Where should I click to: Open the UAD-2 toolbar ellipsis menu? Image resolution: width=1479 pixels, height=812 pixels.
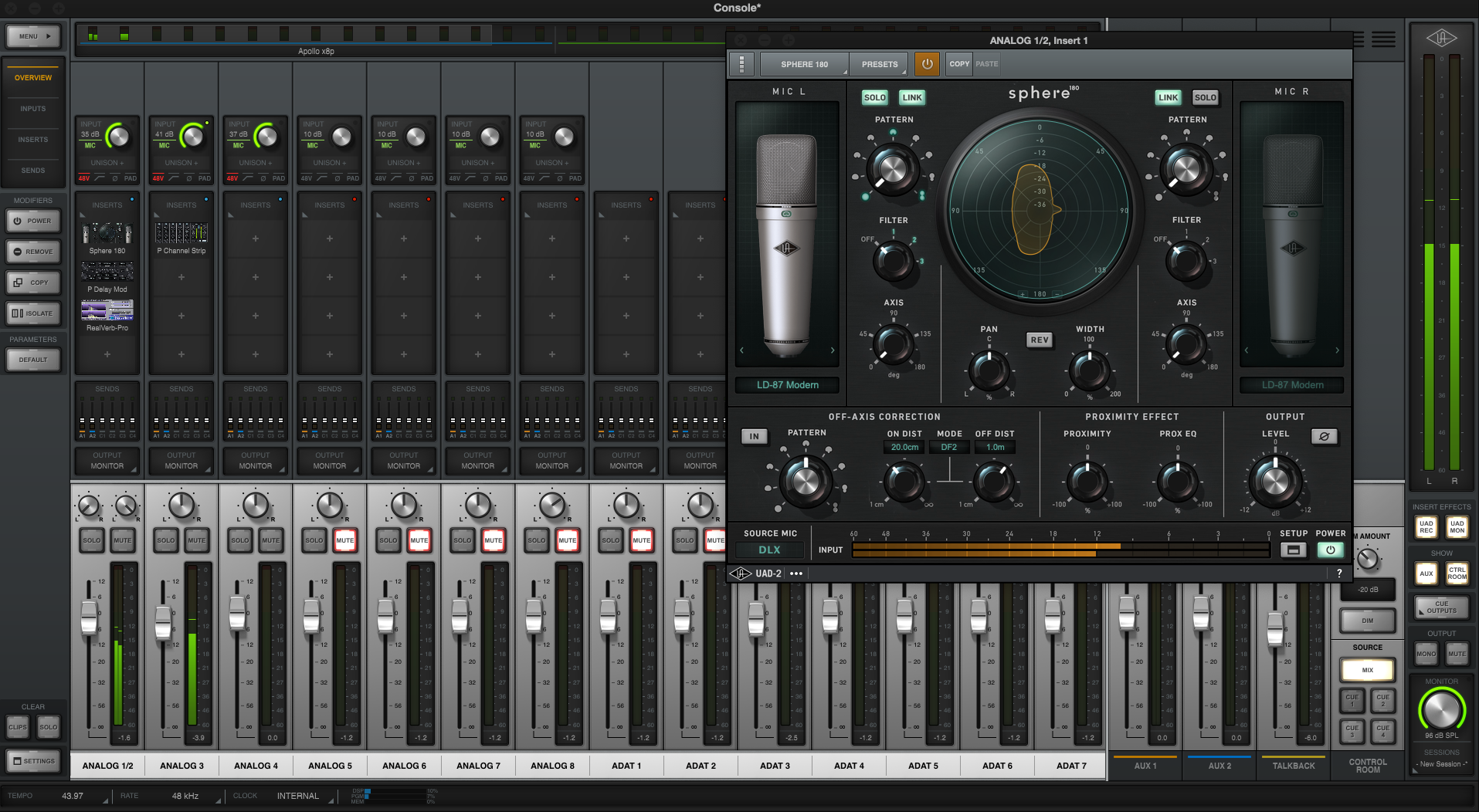[x=796, y=573]
